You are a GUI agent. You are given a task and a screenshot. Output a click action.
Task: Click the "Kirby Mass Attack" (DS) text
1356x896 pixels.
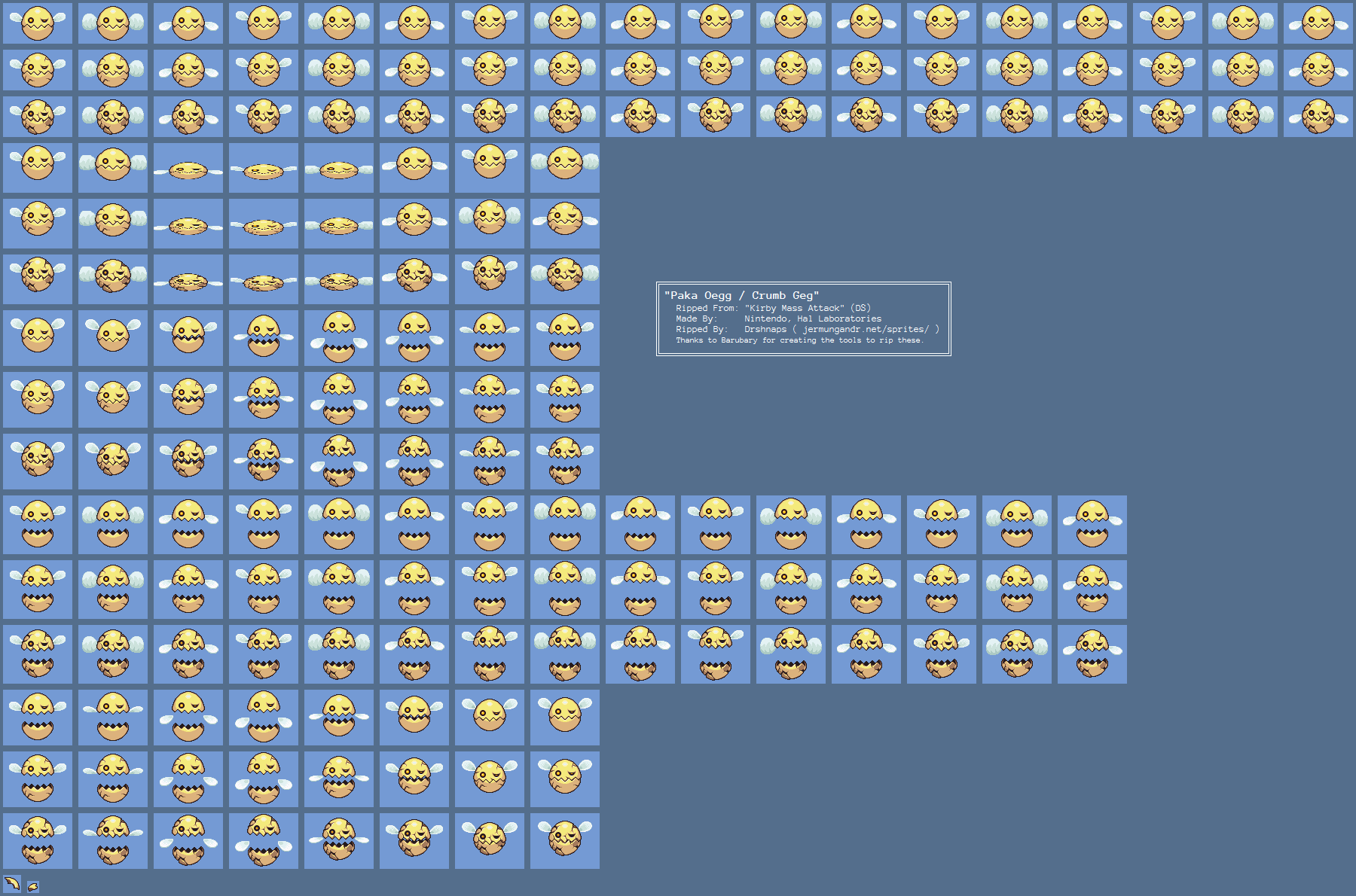[808, 308]
